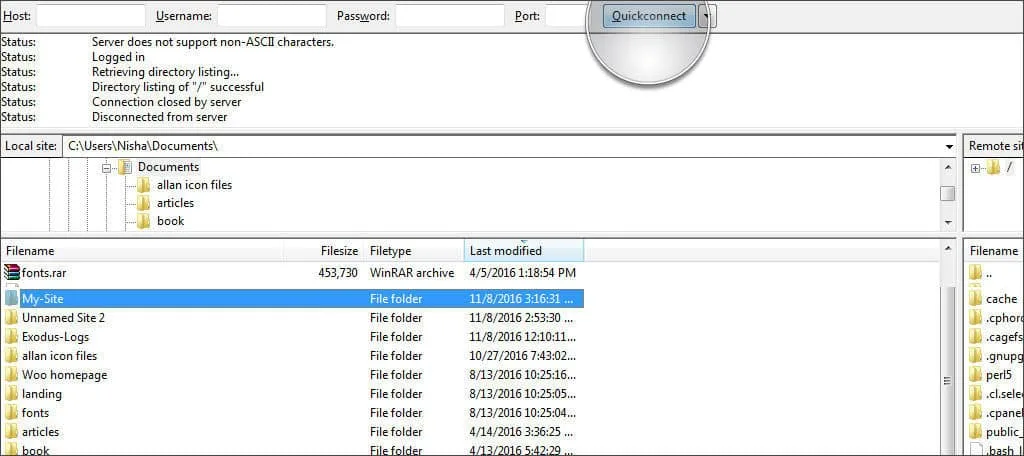Sort local files by Filesize column
This screenshot has height=456, width=1024.
[324, 251]
